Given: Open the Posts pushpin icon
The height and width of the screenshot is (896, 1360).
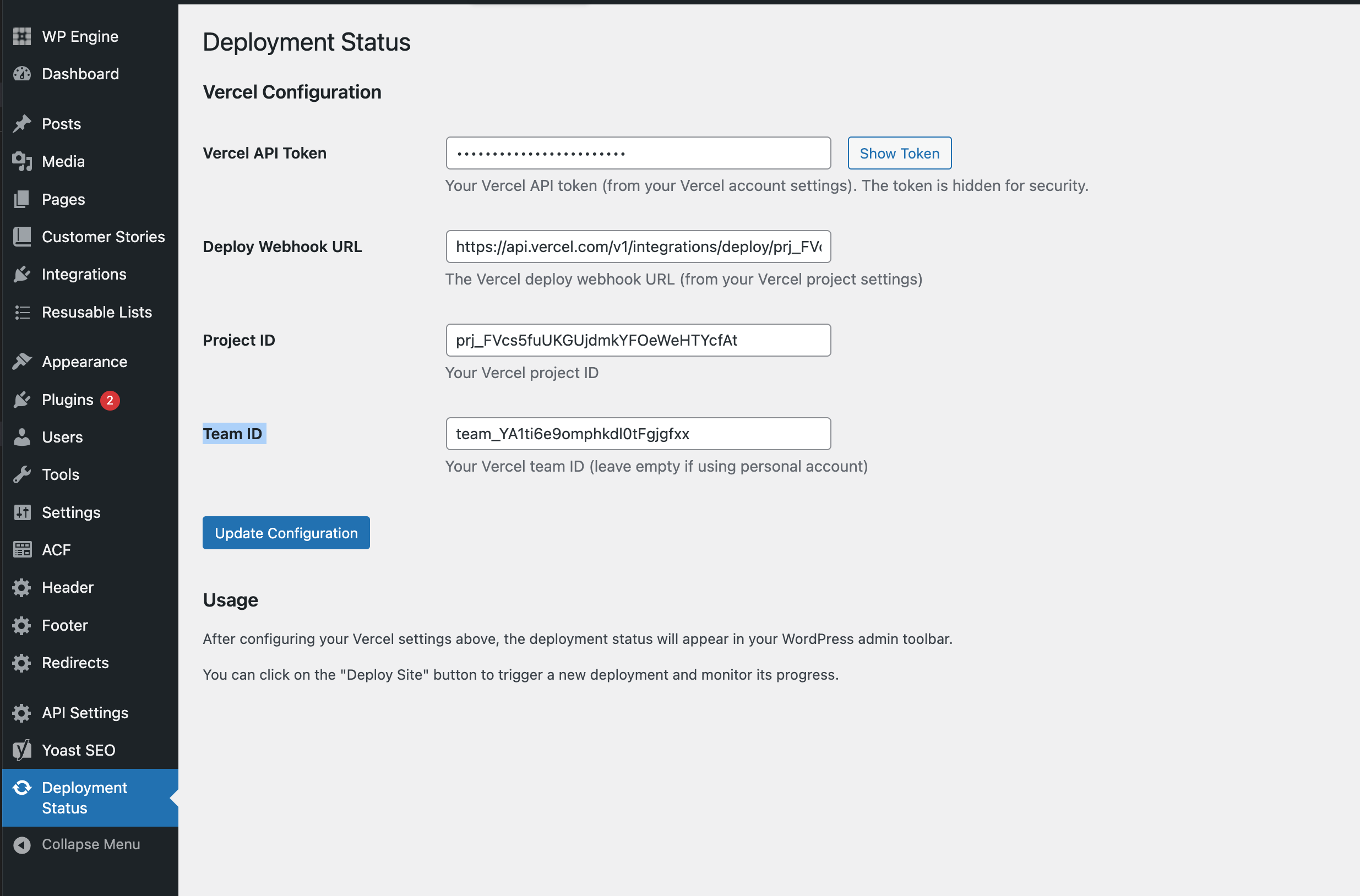Looking at the screenshot, I should click(21, 123).
